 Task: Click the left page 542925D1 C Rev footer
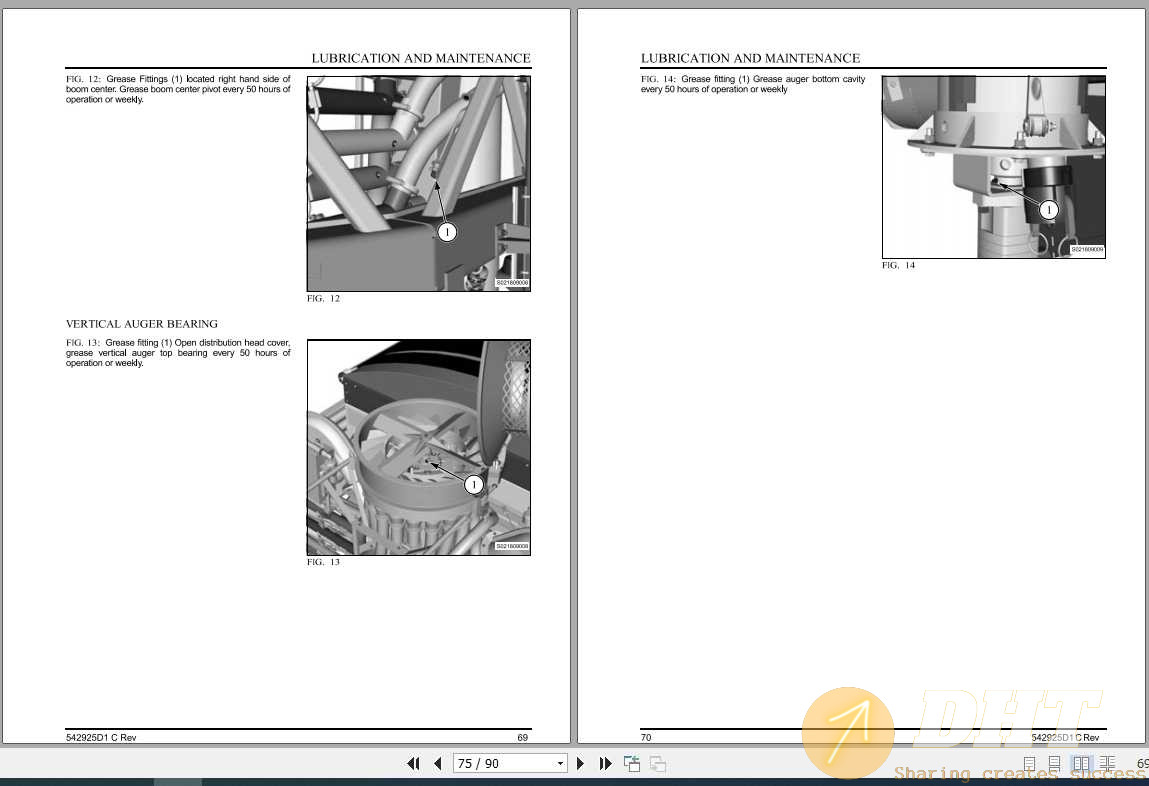click(101, 738)
